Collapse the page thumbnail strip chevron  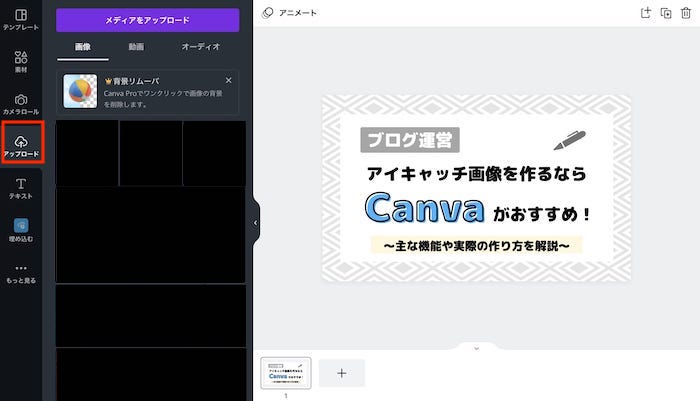coord(476,348)
